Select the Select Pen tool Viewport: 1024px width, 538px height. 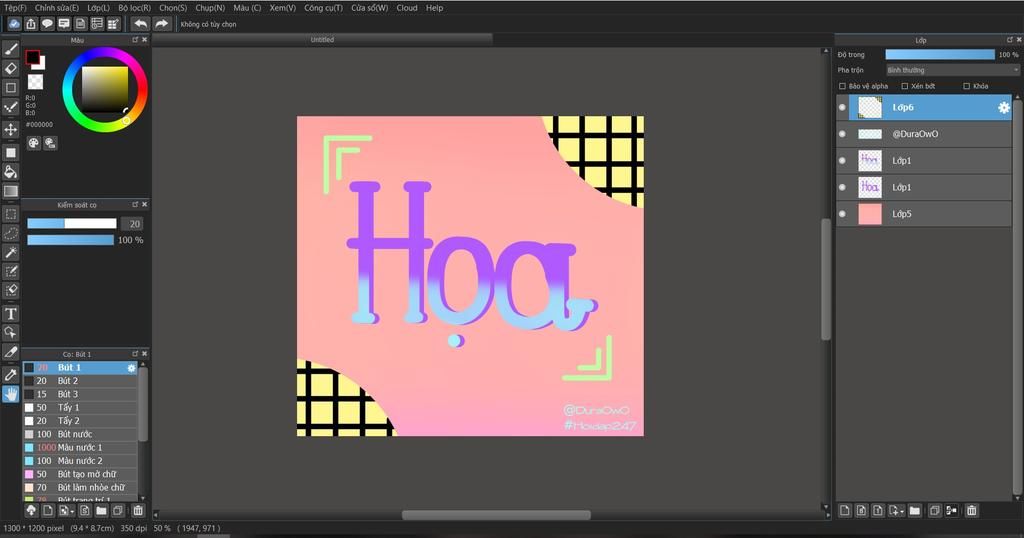coord(10,271)
